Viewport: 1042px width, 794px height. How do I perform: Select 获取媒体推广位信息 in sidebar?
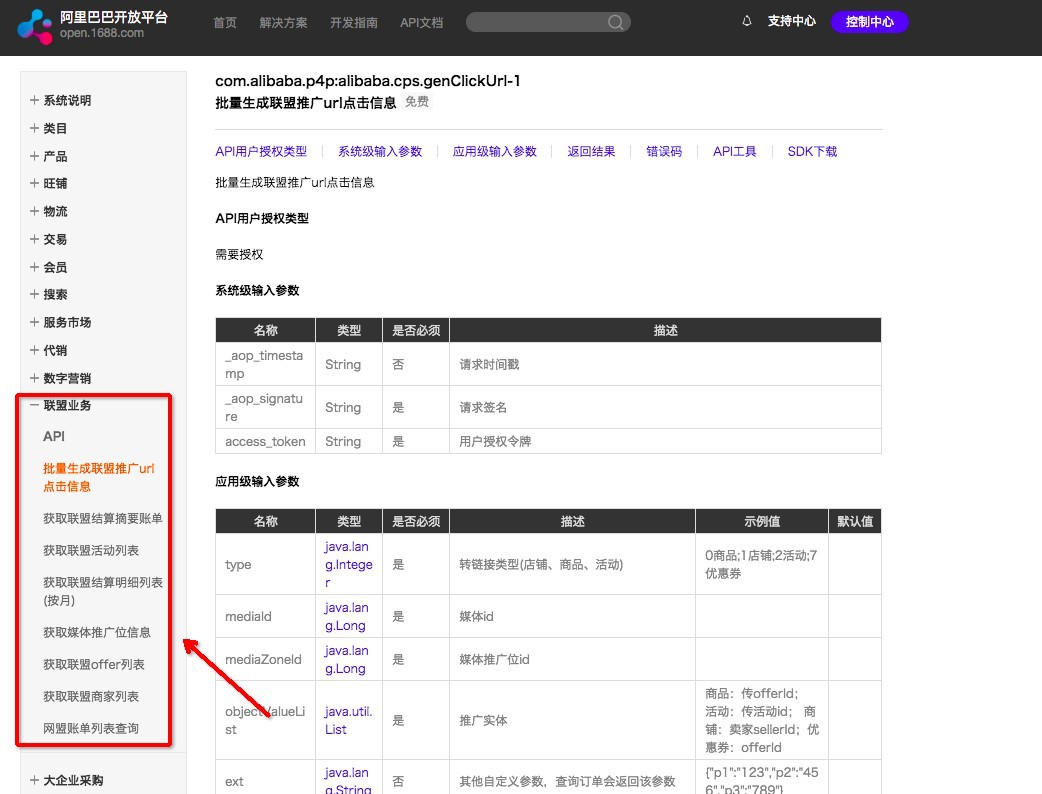97,633
